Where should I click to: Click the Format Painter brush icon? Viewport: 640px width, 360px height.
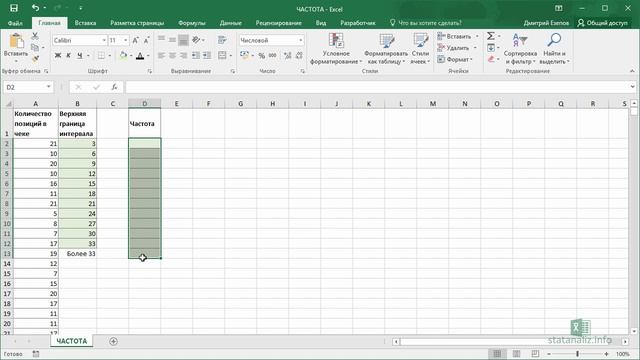click(36, 59)
